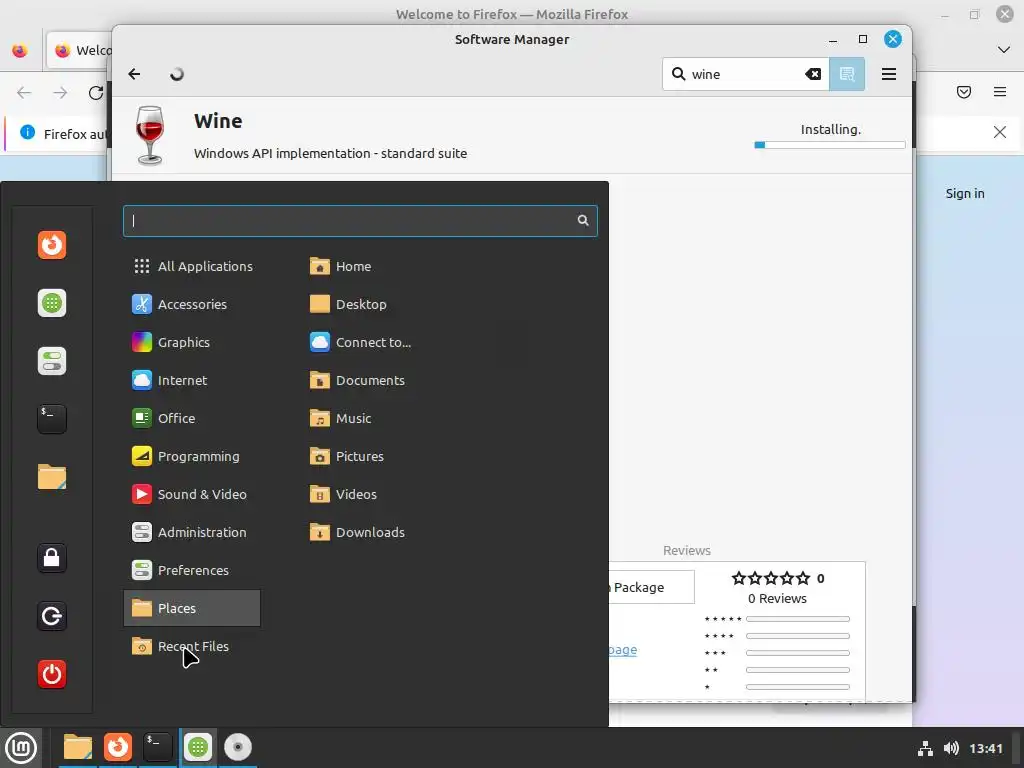1024x768 pixels.
Task: Click the one-star rating bar in Reviews
Action: (x=797, y=687)
